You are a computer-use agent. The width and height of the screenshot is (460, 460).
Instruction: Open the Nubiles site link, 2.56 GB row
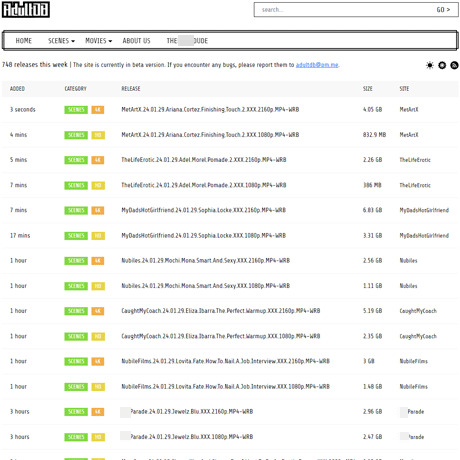[408, 261]
